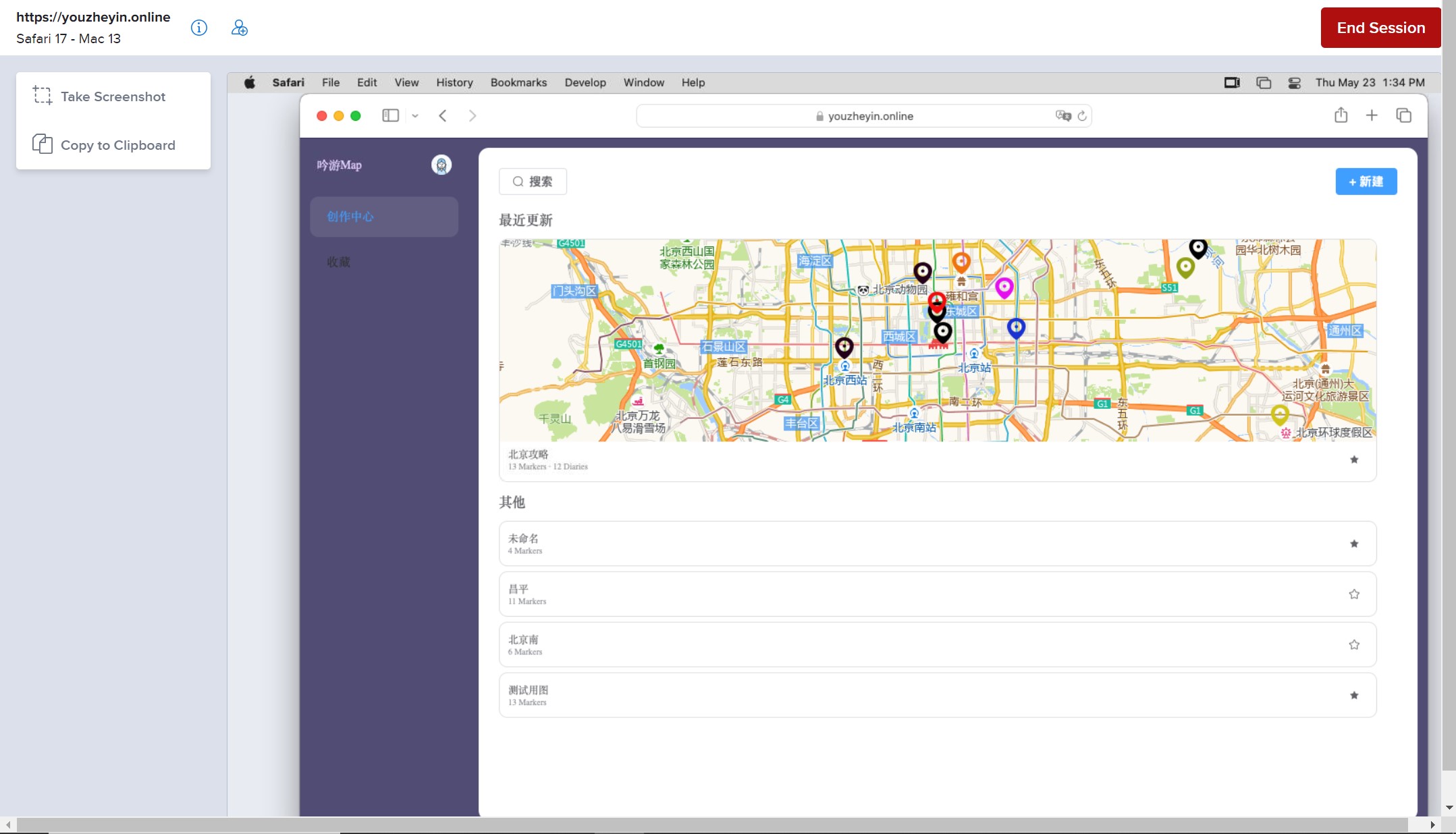Image resolution: width=1456 pixels, height=834 pixels.
Task: Click the vertical scrollbar on right
Action: (x=1449, y=385)
